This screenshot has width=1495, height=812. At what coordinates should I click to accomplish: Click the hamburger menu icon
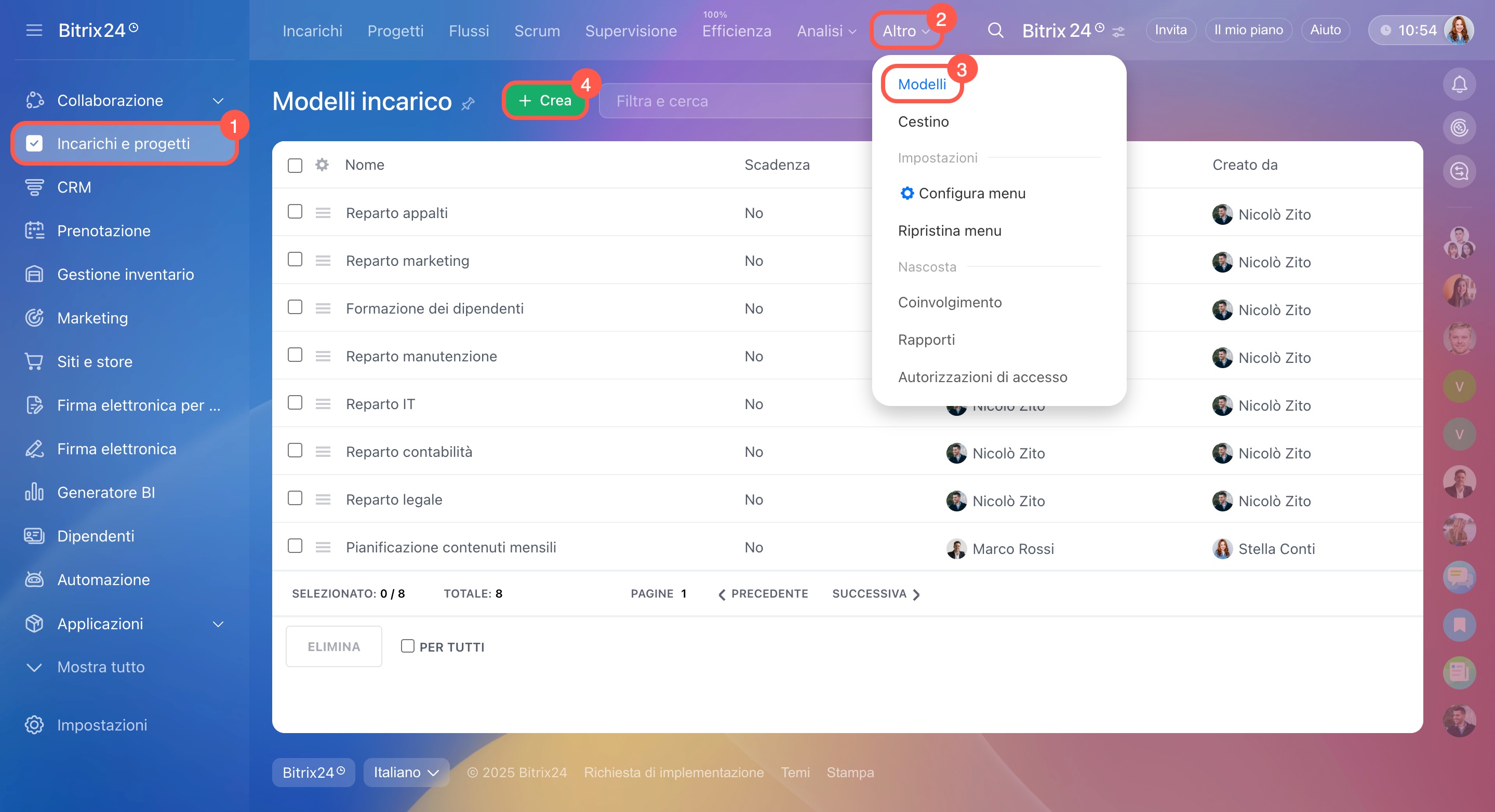tap(34, 30)
